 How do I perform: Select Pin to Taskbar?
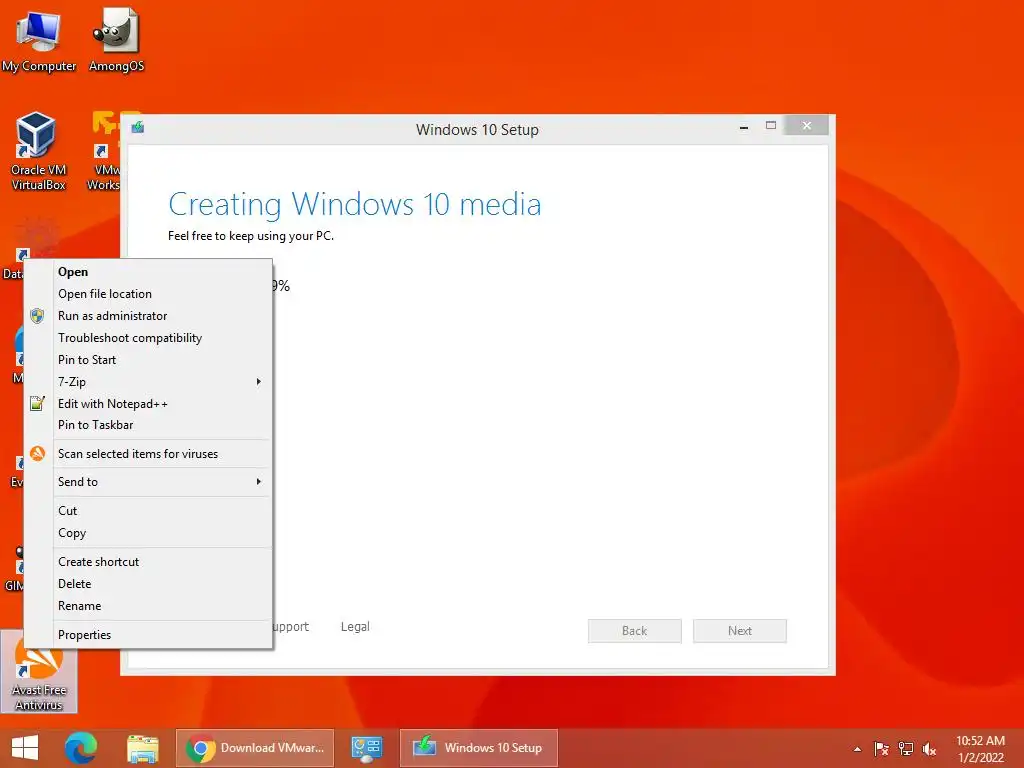coord(148,425)
